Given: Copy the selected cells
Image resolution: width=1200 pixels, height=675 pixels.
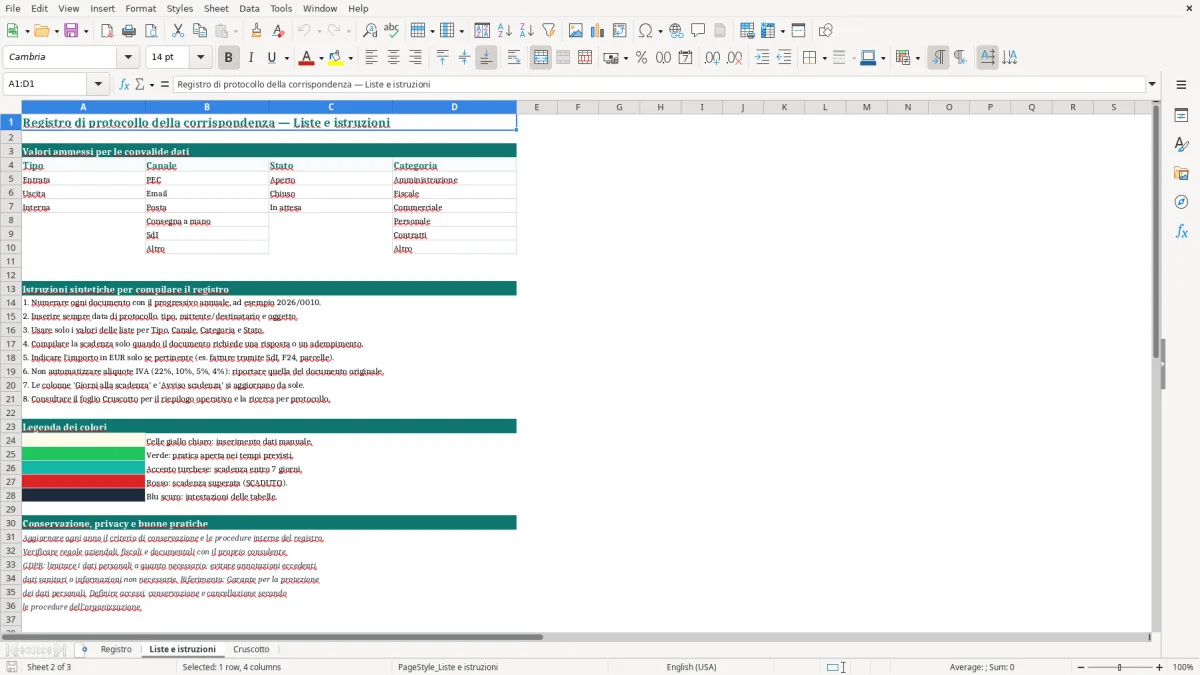Looking at the screenshot, I should coord(199,31).
